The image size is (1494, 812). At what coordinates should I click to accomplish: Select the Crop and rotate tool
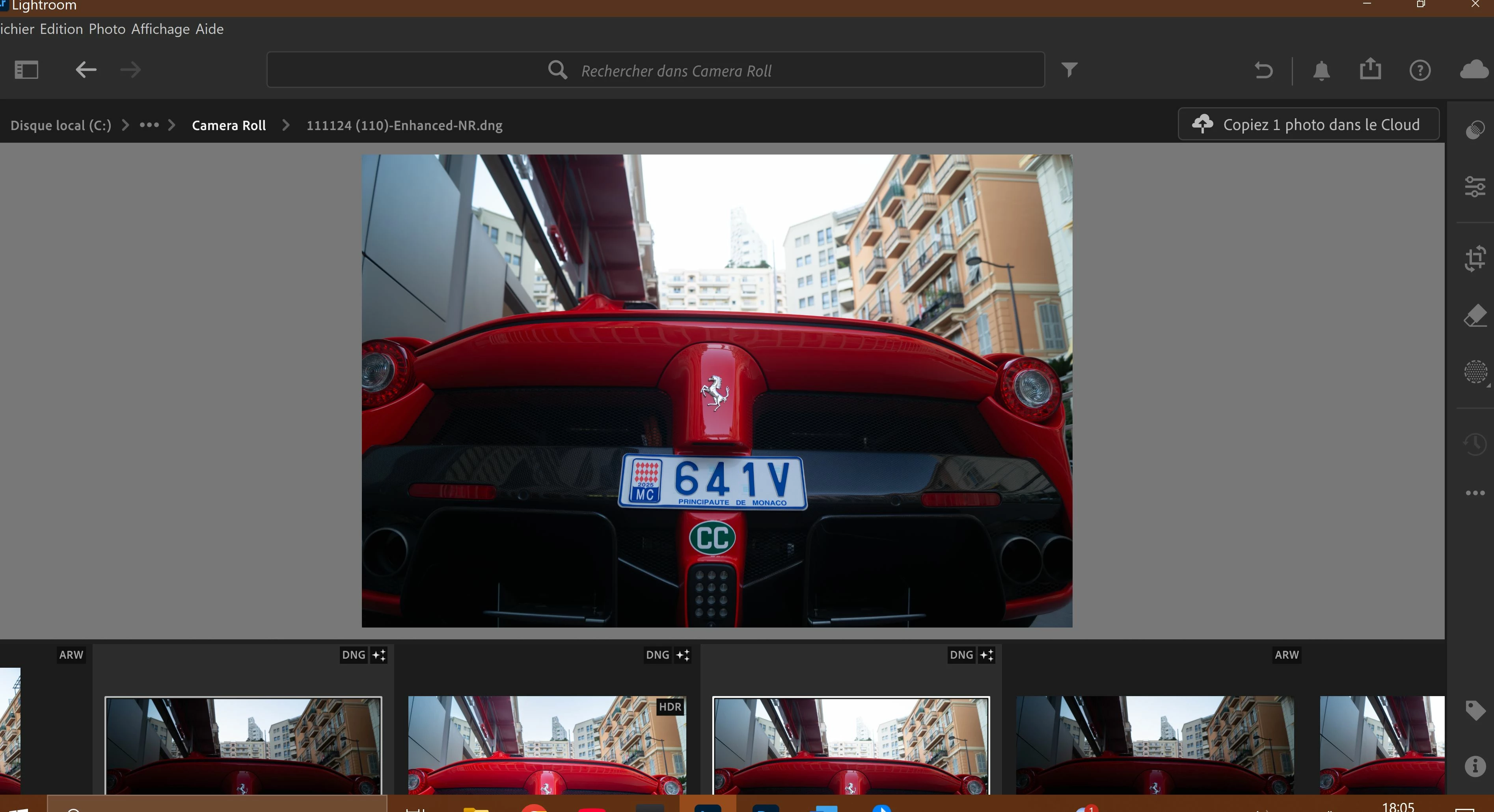(1475, 259)
